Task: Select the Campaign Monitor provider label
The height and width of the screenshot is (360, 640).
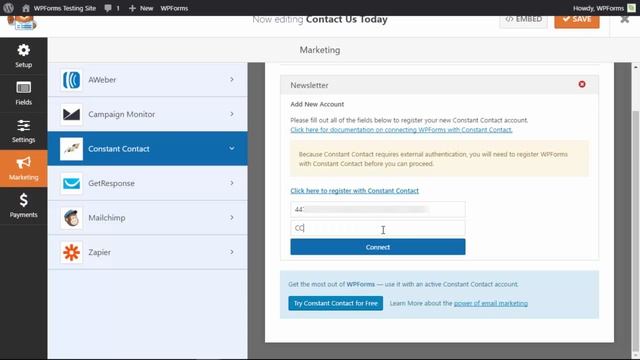Action: [x=122, y=114]
